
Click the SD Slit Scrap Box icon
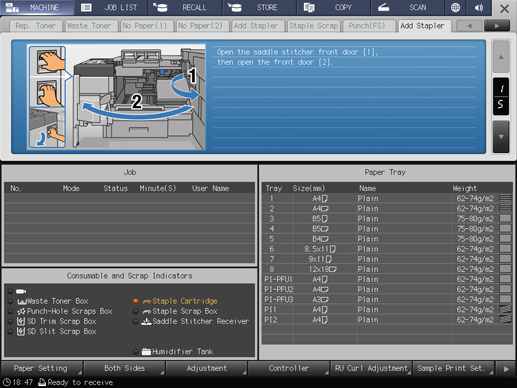[21, 331]
